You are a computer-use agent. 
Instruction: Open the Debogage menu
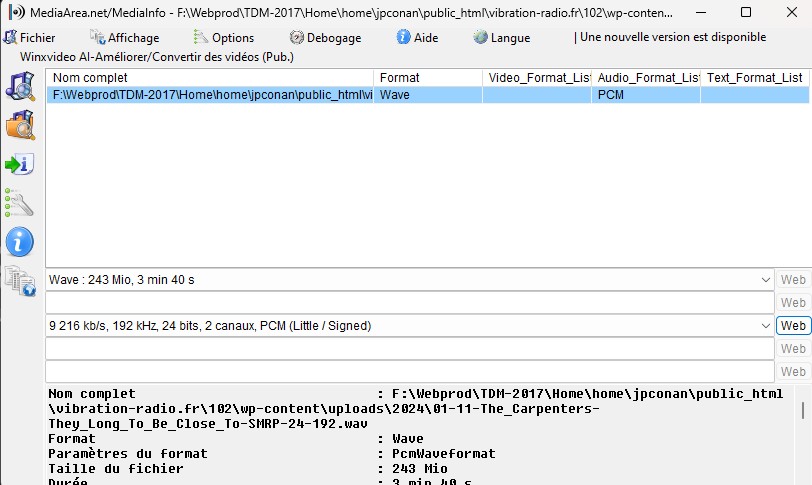324,38
